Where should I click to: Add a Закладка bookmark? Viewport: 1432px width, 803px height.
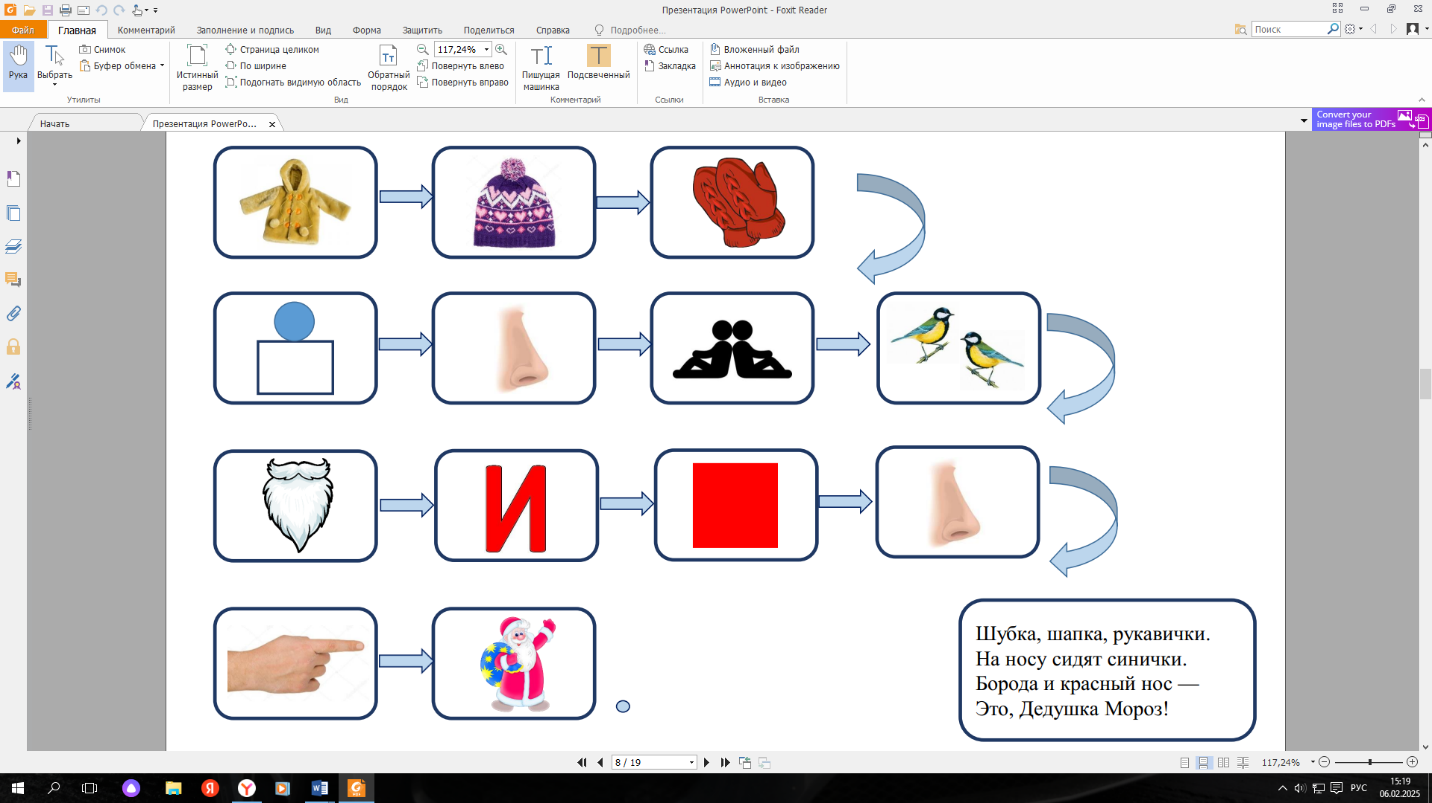670,65
